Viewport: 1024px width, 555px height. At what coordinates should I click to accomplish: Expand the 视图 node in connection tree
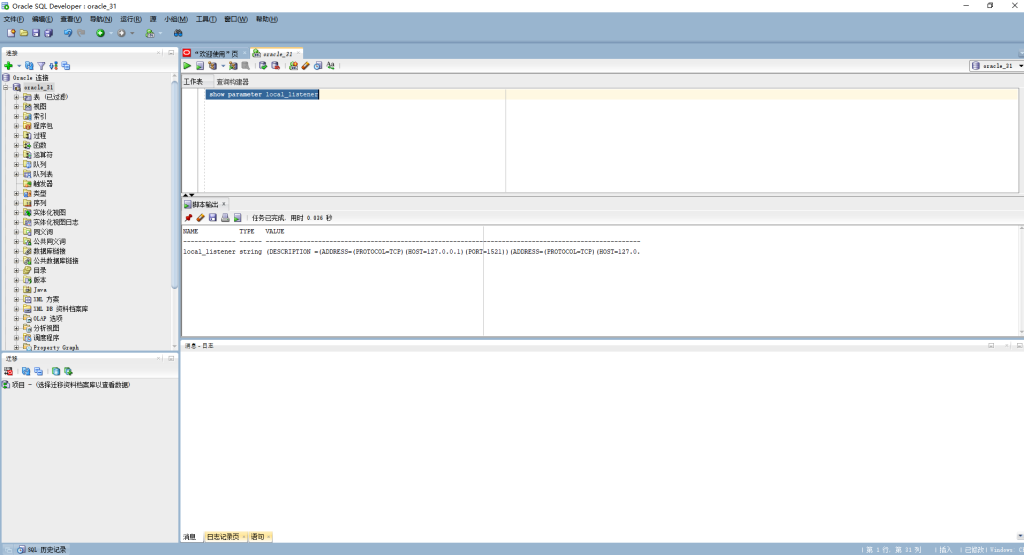pyautogui.click(x=16, y=106)
